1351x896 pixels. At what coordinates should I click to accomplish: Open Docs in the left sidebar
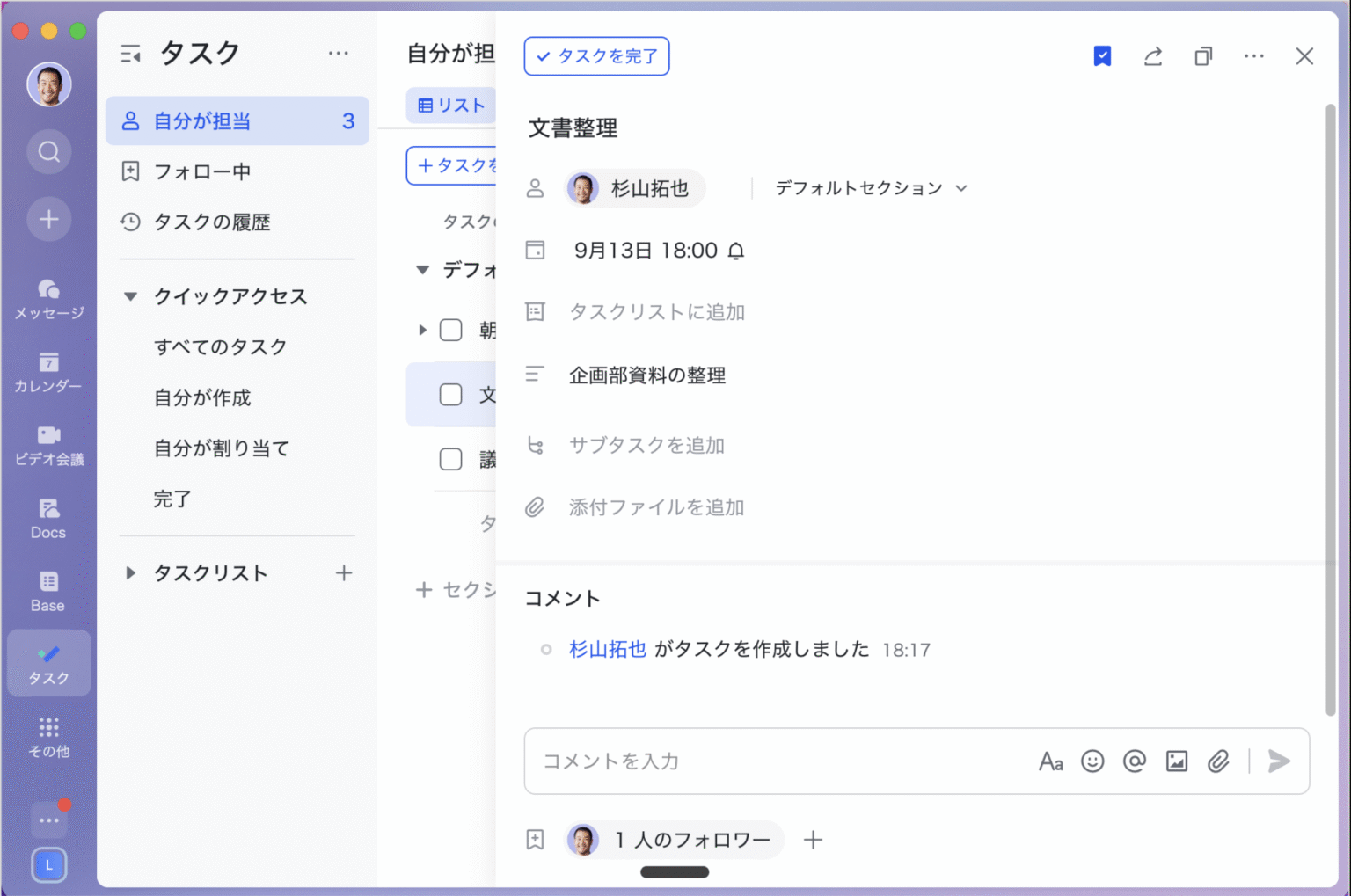click(x=48, y=514)
